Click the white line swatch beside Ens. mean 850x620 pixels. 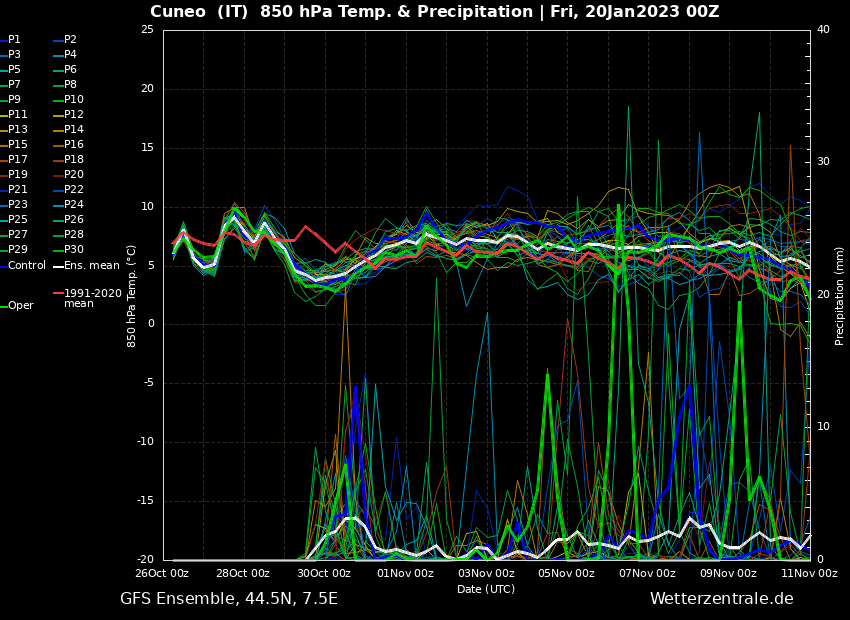(58, 265)
